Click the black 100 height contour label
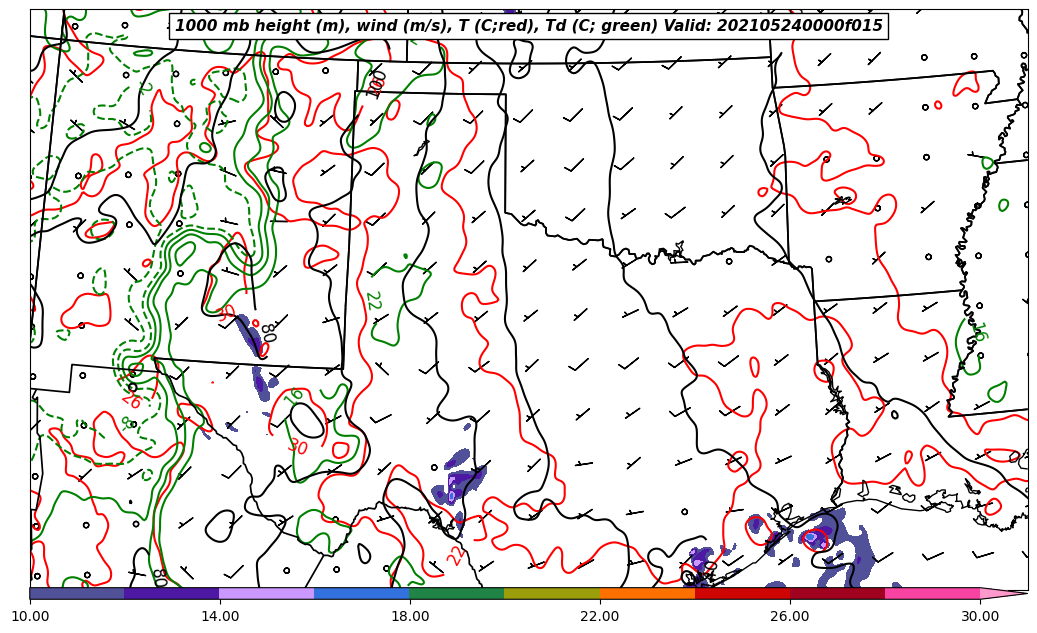This screenshot has height=633, width=1037. (x=376, y=85)
